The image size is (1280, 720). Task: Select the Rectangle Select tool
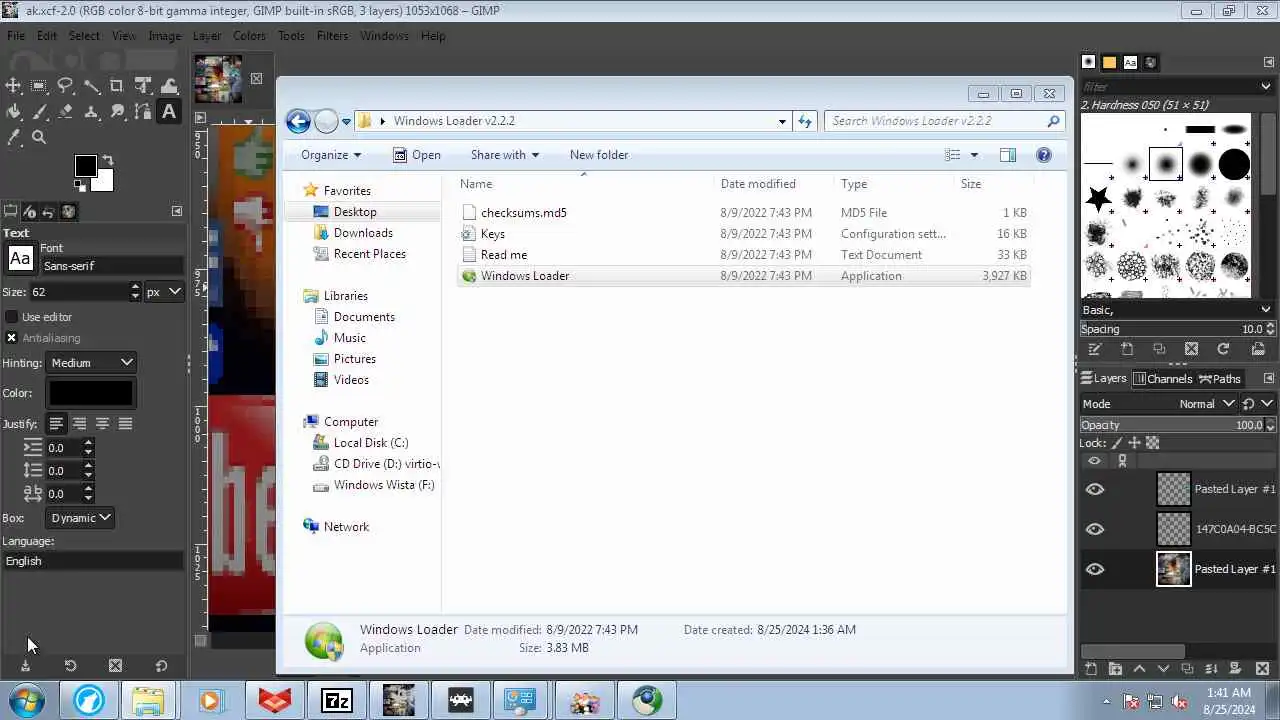39,86
